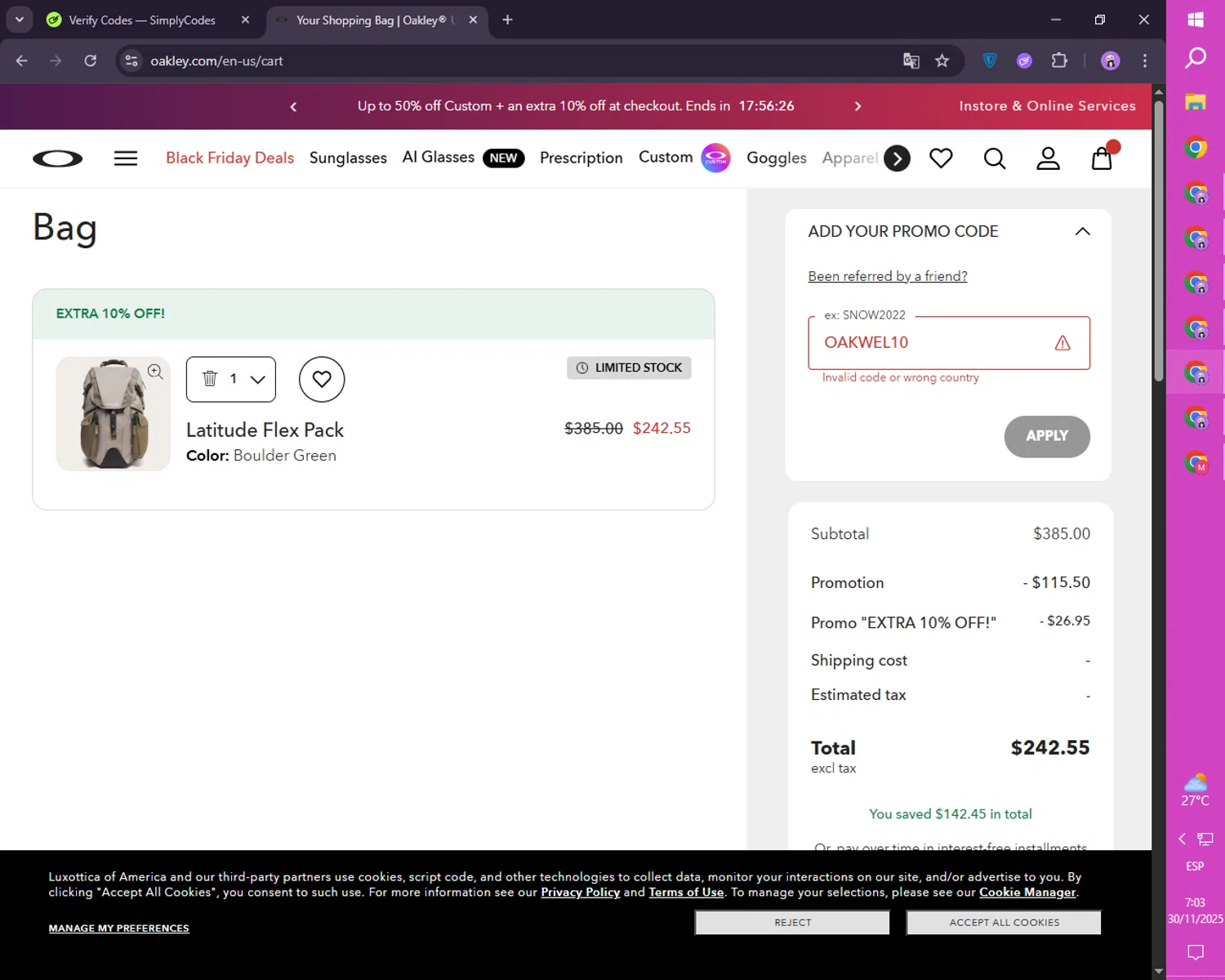This screenshot has width=1225, height=980.
Task: Click the right arrow to show more nav categories
Action: (897, 158)
